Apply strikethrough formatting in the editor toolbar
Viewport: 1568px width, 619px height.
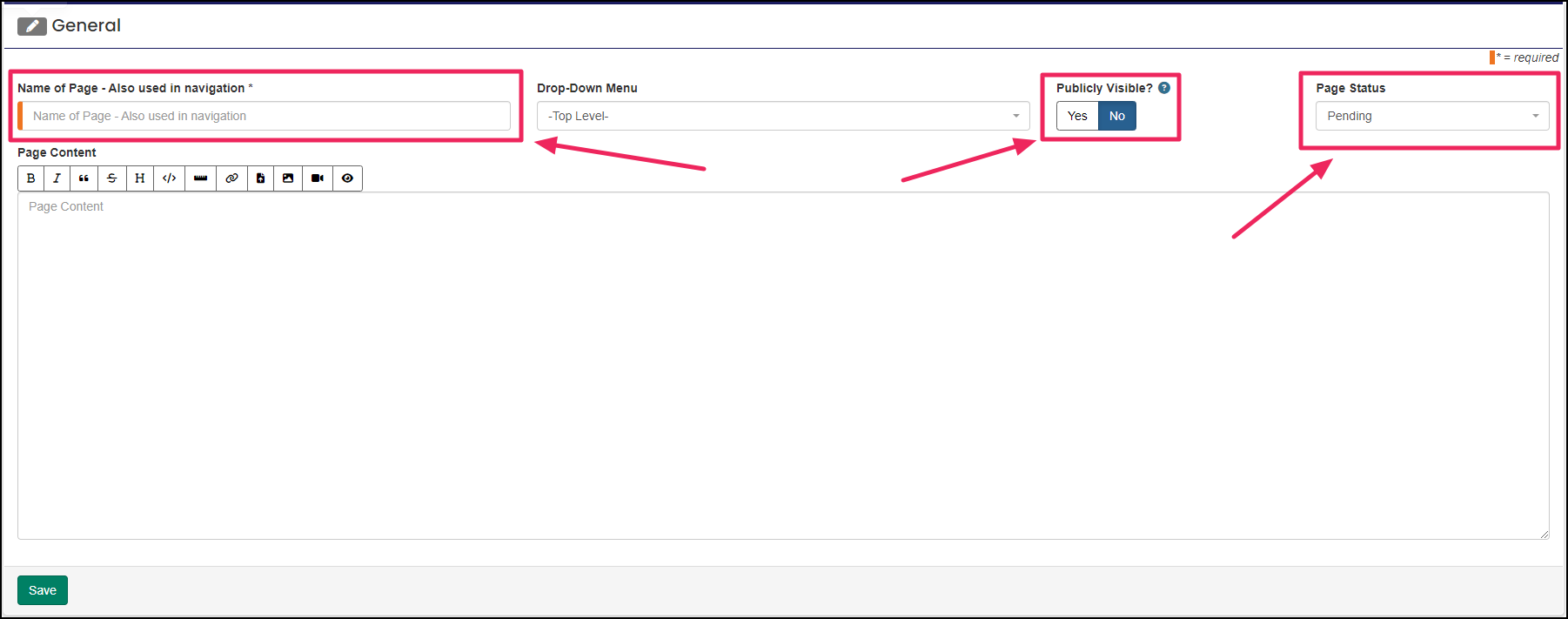(111, 178)
